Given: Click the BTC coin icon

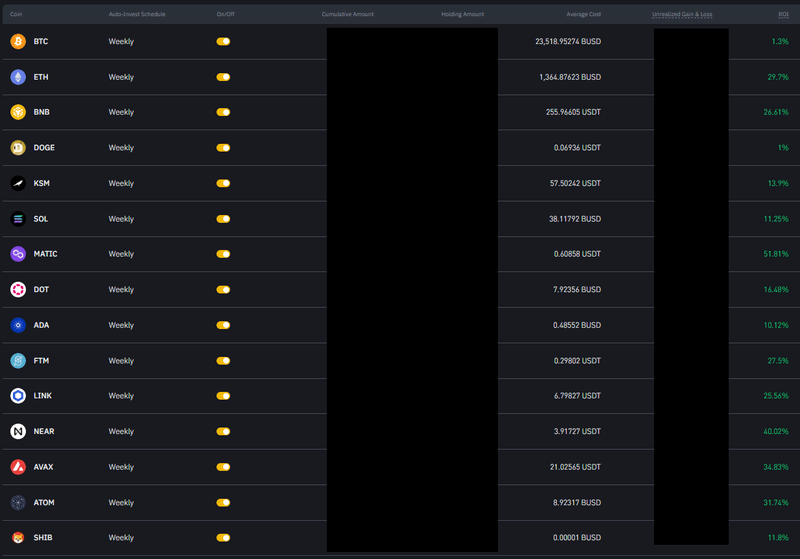Looking at the screenshot, I should coord(18,41).
